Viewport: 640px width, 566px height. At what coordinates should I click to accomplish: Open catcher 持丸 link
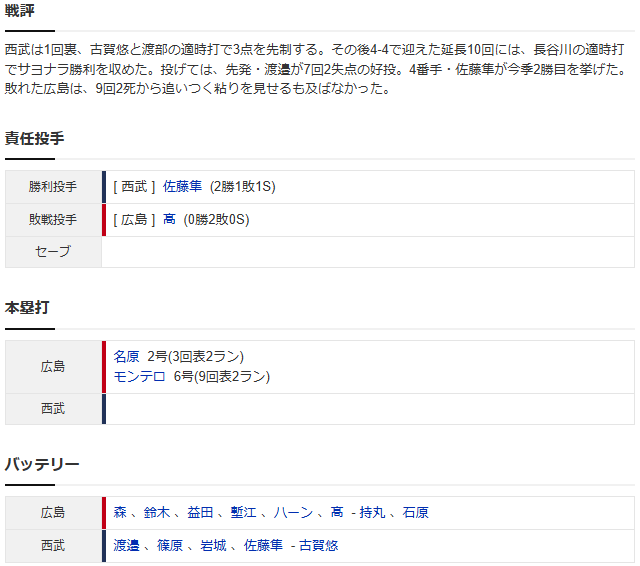click(x=372, y=512)
